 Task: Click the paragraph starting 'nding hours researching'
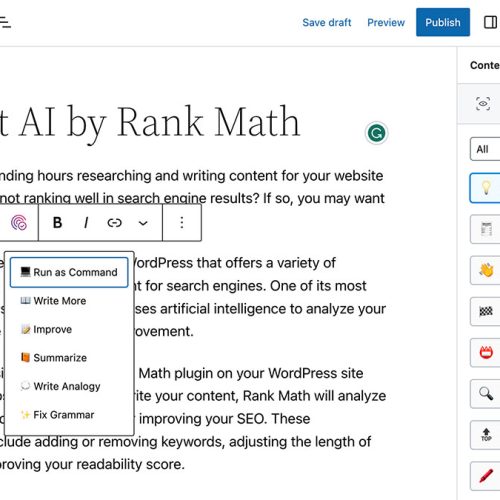pos(192,187)
